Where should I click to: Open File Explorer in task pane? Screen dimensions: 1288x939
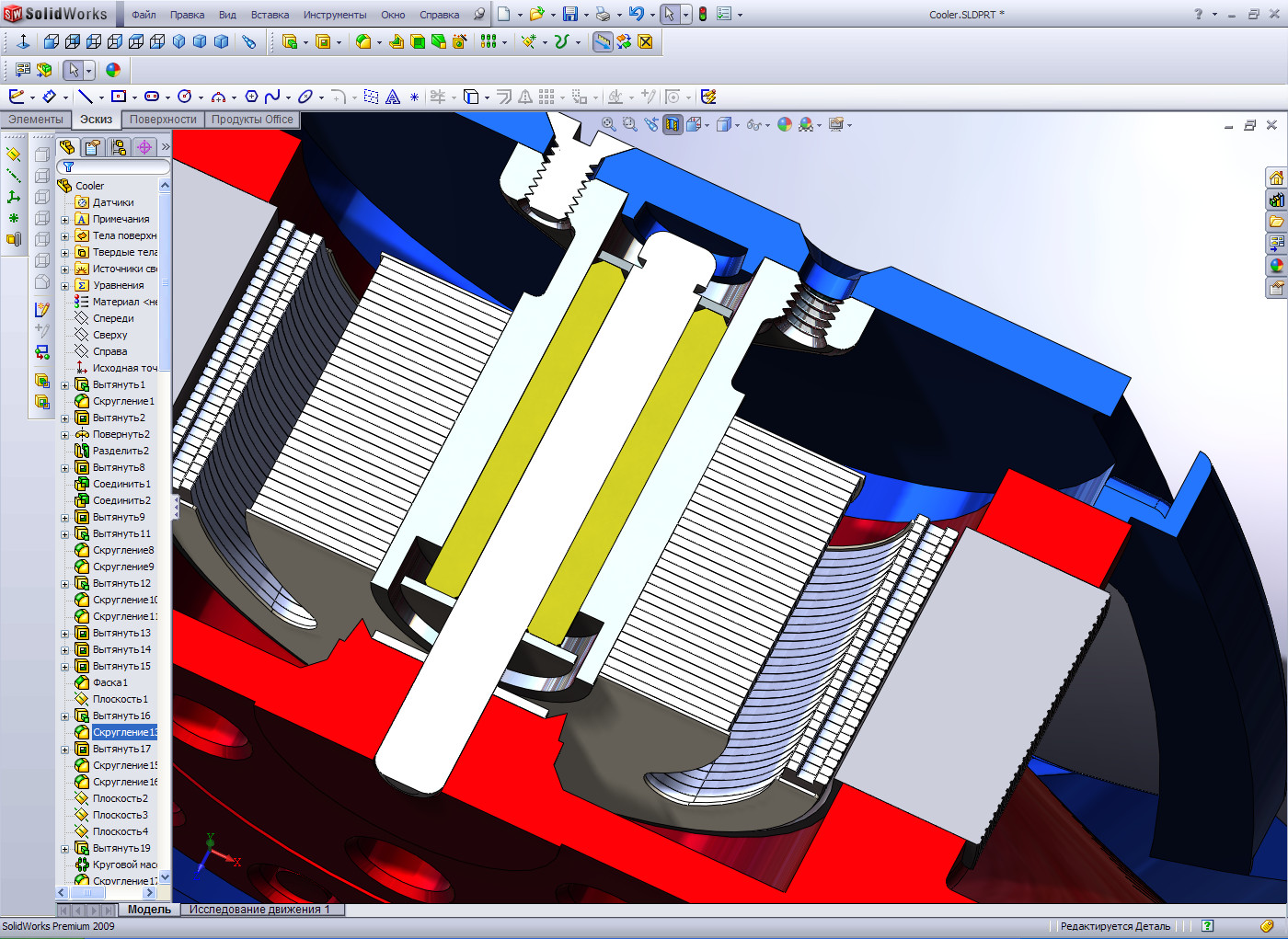1276,222
